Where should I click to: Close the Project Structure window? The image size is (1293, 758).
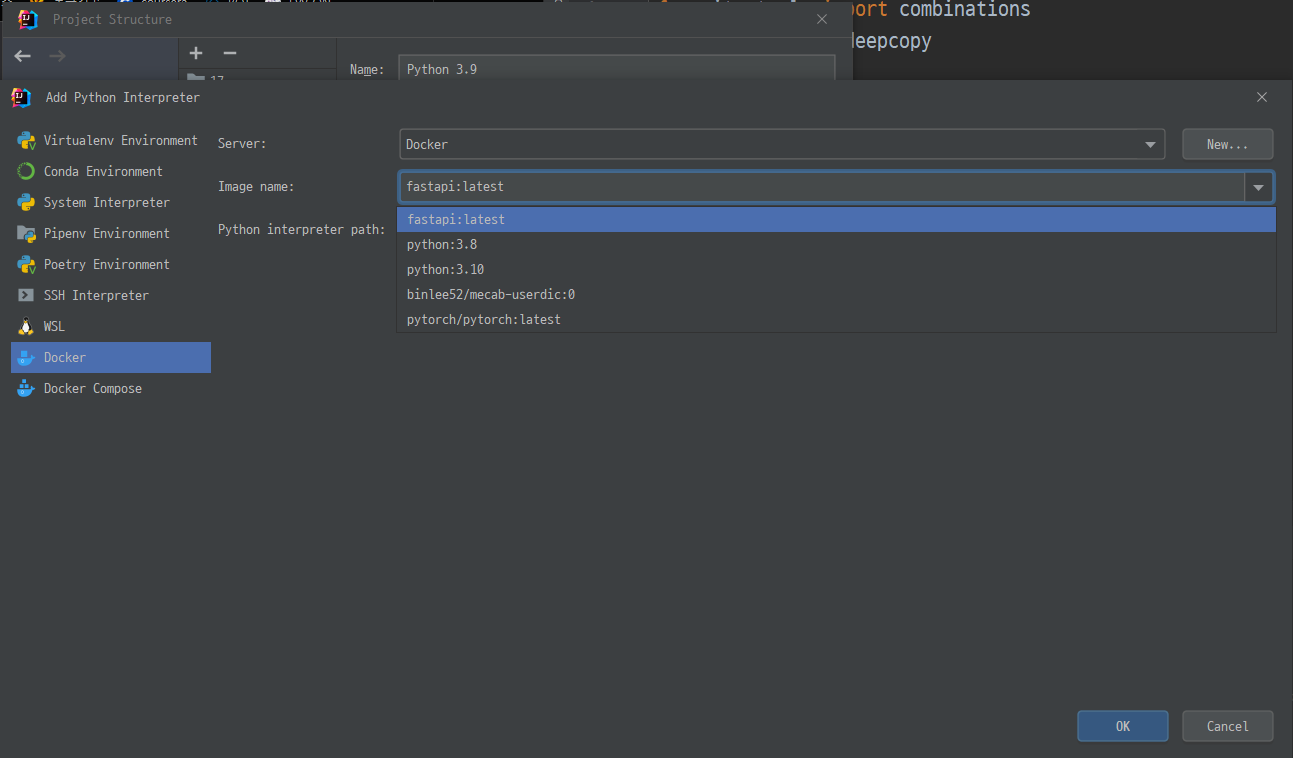tap(822, 19)
